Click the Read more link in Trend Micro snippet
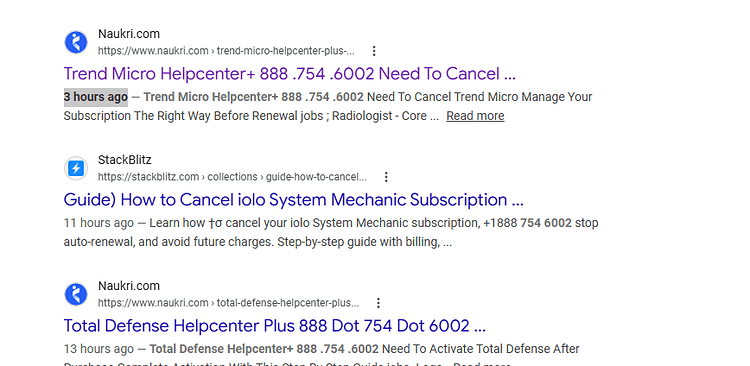 (475, 116)
